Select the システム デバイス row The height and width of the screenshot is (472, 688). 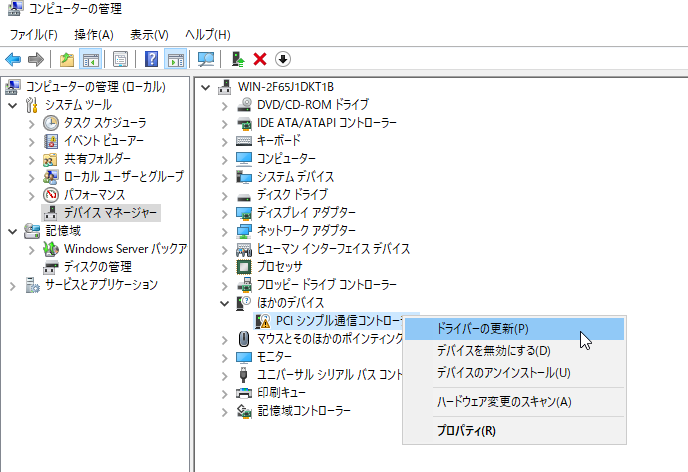click(x=295, y=177)
